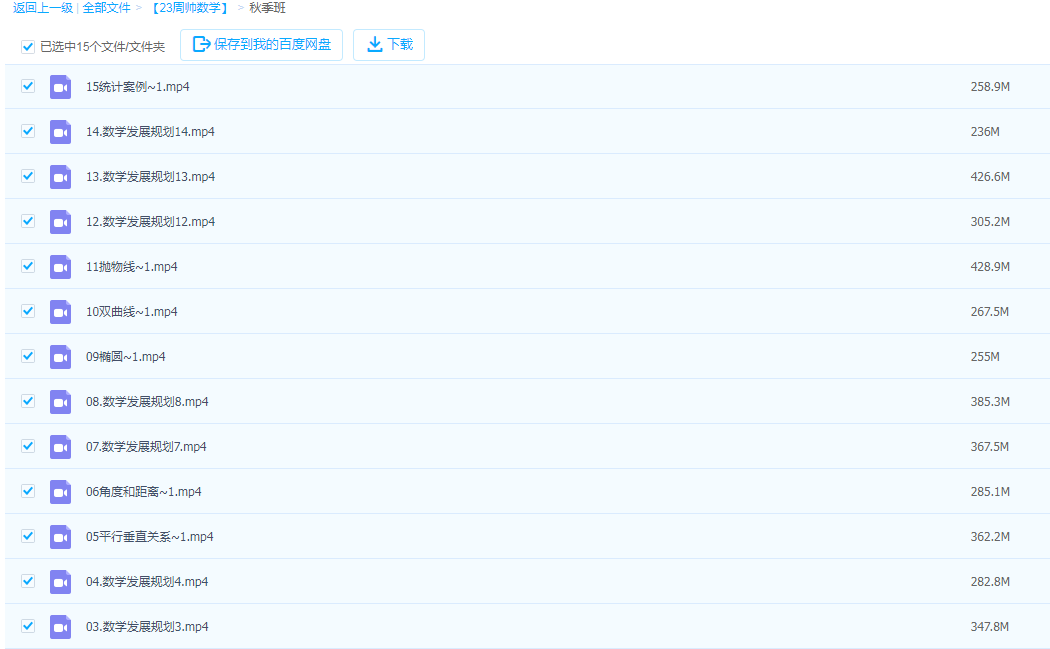This screenshot has height=649, width=1050.
Task: Click video icon for 07.数学发展规划7.mp4
Action: point(60,447)
